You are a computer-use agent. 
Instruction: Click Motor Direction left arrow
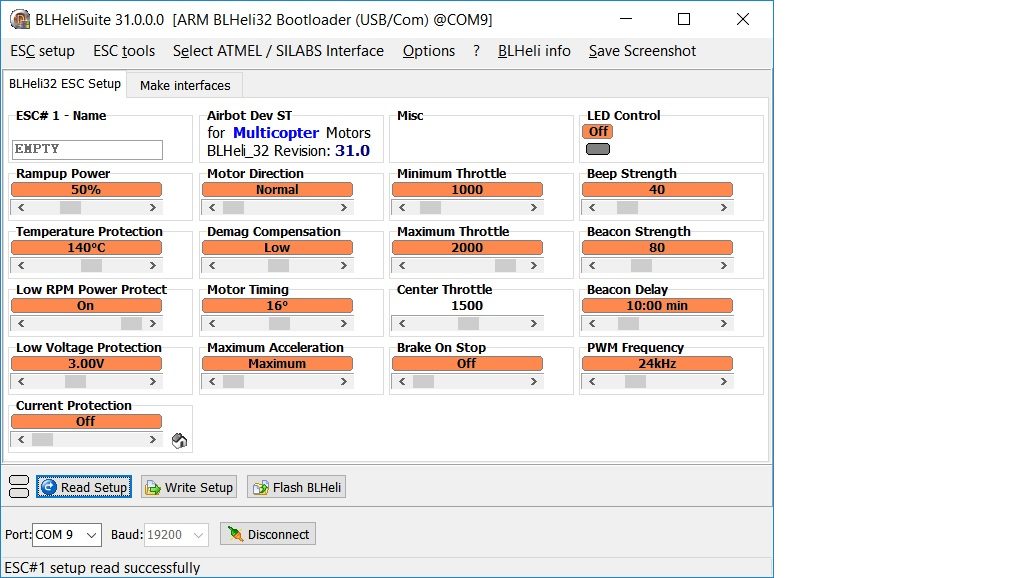[x=212, y=208]
